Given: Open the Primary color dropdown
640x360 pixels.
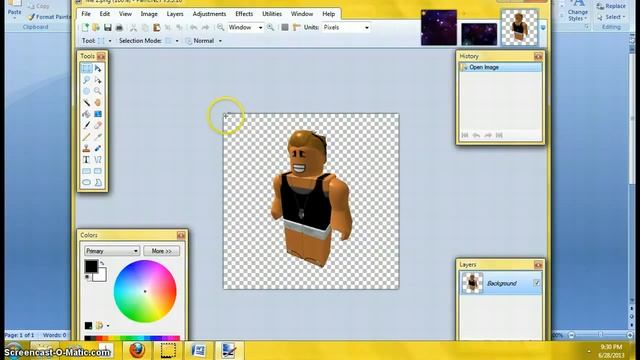Looking at the screenshot, I should tap(112, 251).
